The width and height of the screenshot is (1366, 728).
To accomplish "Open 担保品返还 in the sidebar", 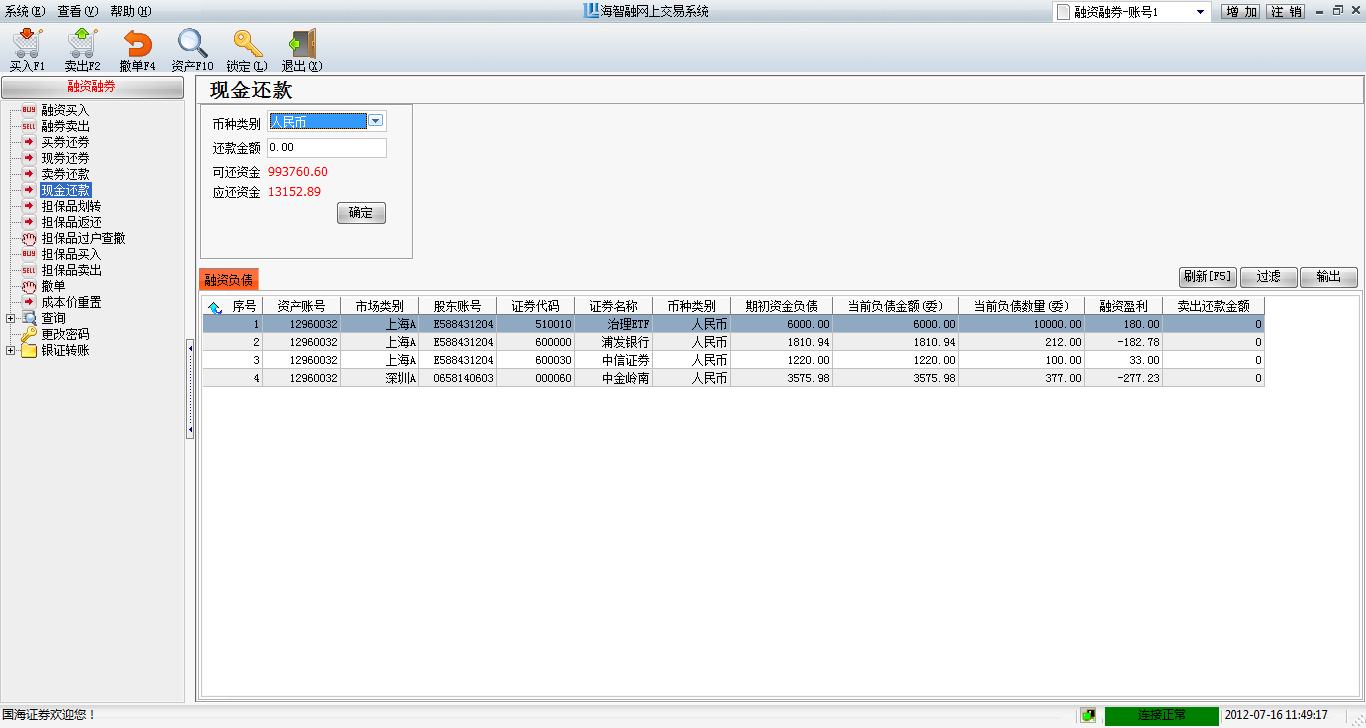I will coord(71,222).
